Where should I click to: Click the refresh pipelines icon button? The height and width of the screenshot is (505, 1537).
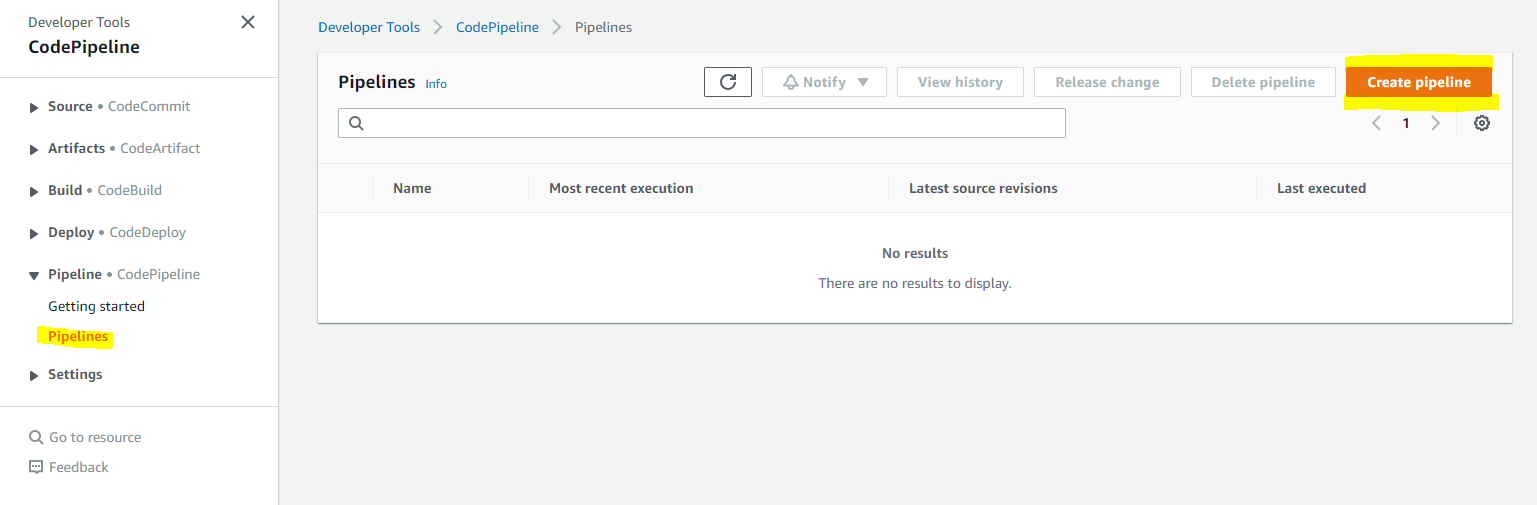pyautogui.click(x=728, y=82)
